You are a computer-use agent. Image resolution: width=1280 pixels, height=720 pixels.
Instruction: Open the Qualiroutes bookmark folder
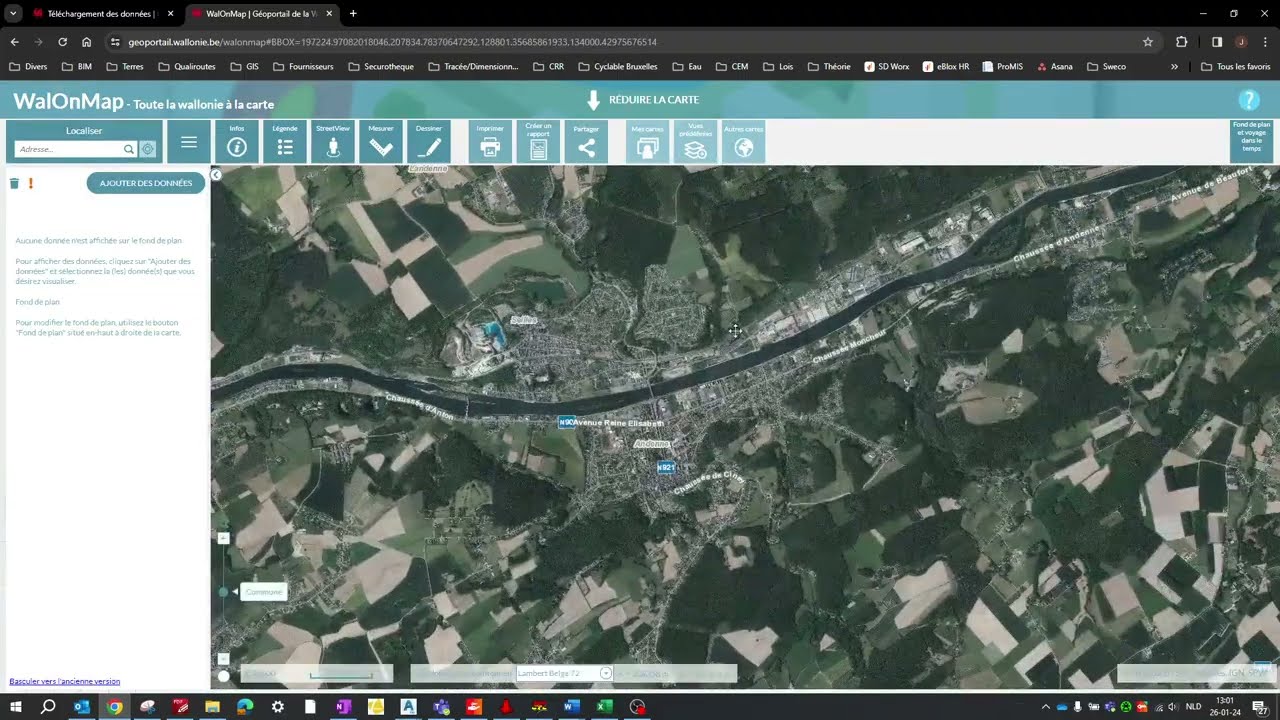point(186,67)
